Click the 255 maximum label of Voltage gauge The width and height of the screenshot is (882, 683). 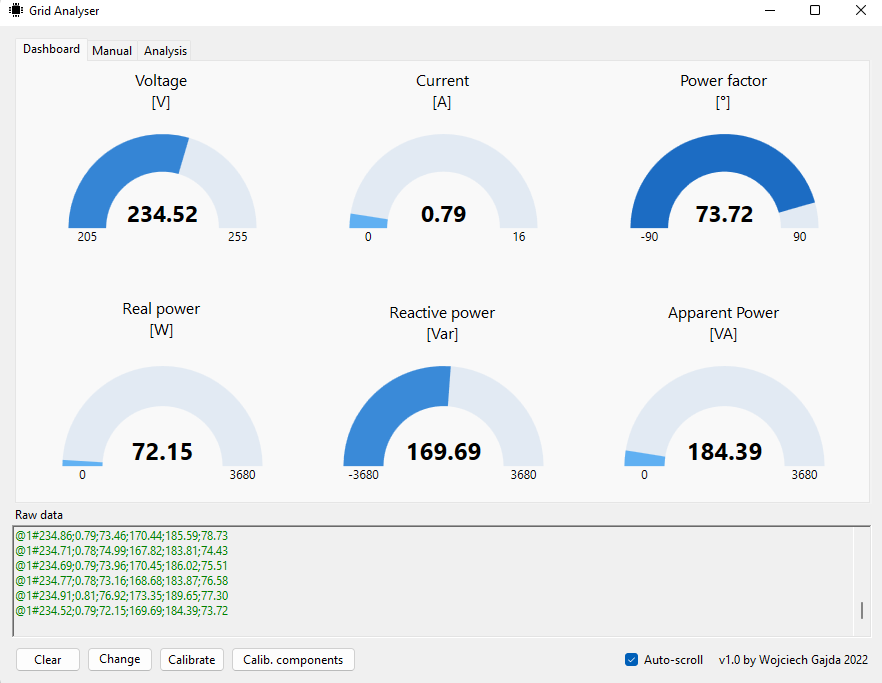(x=238, y=237)
